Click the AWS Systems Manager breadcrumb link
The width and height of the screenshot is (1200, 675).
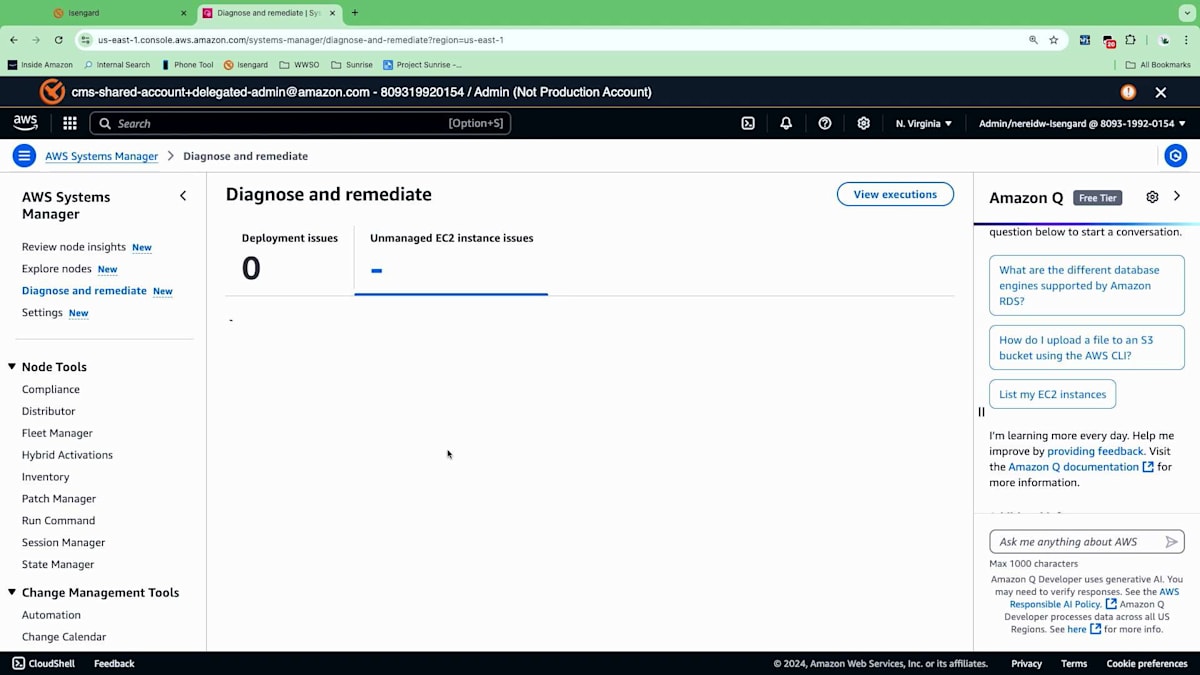[x=101, y=156]
